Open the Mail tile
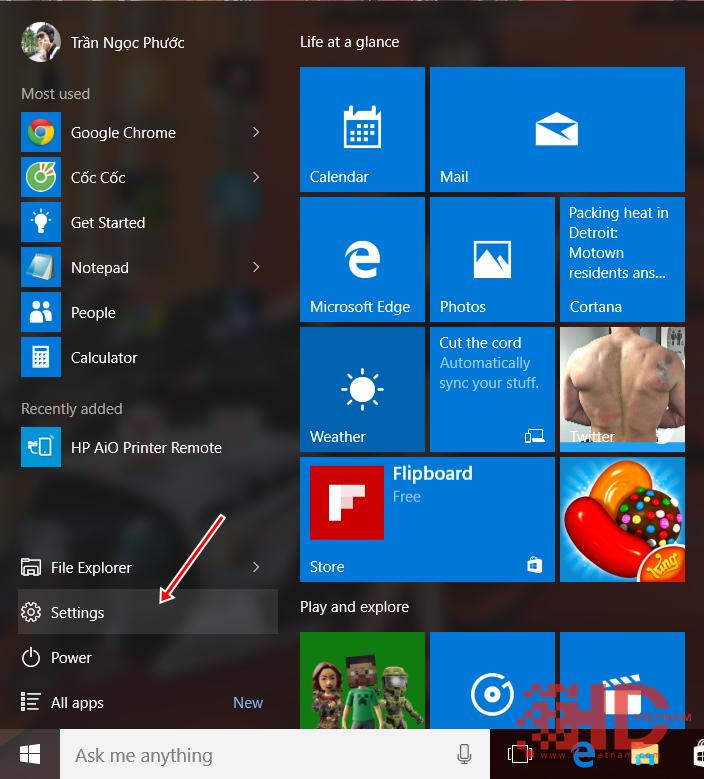The height and width of the screenshot is (779, 704). point(557,129)
